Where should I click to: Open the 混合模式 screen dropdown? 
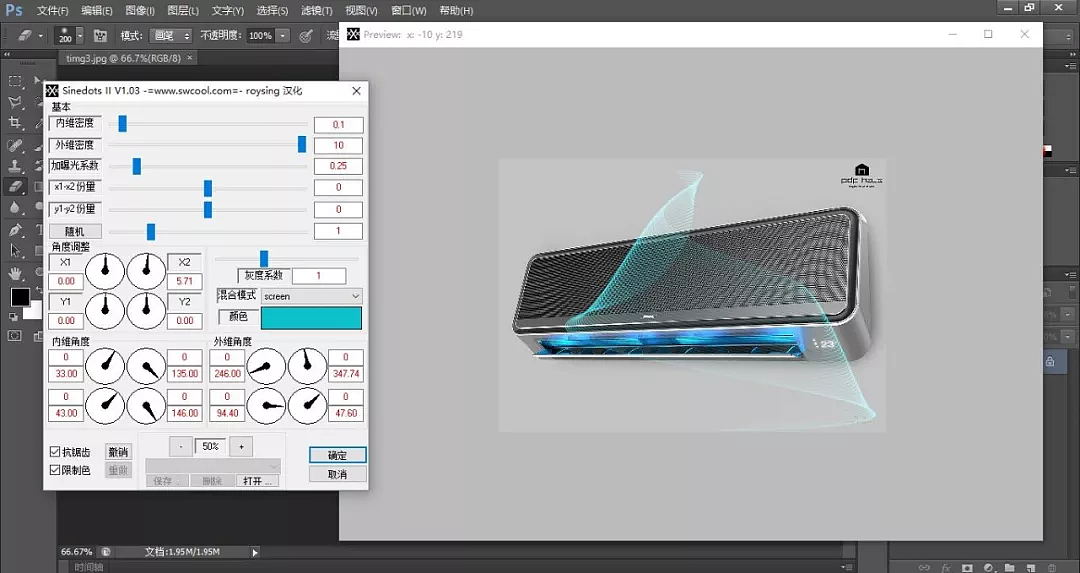pos(311,296)
